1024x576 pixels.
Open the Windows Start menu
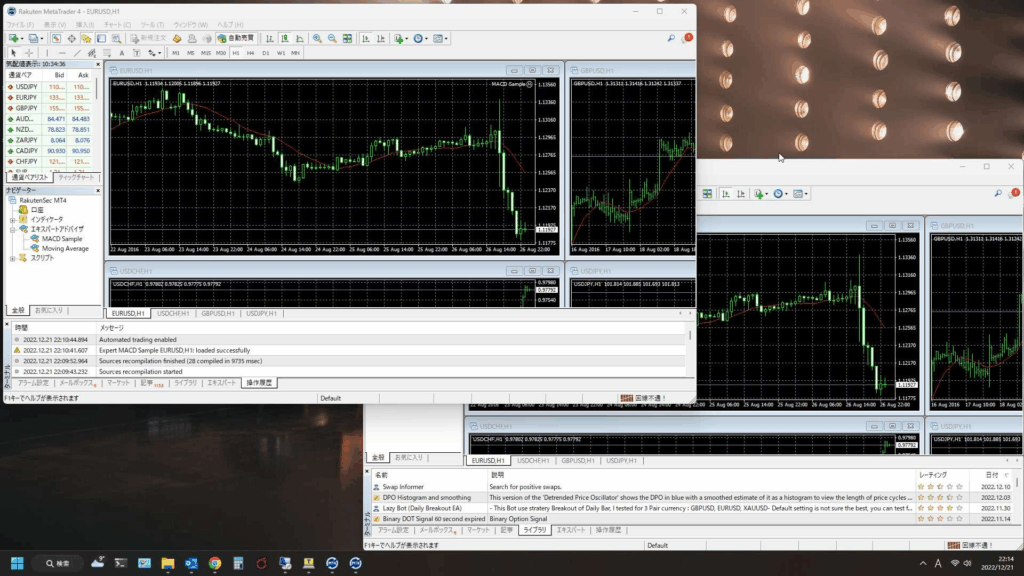click(17, 563)
